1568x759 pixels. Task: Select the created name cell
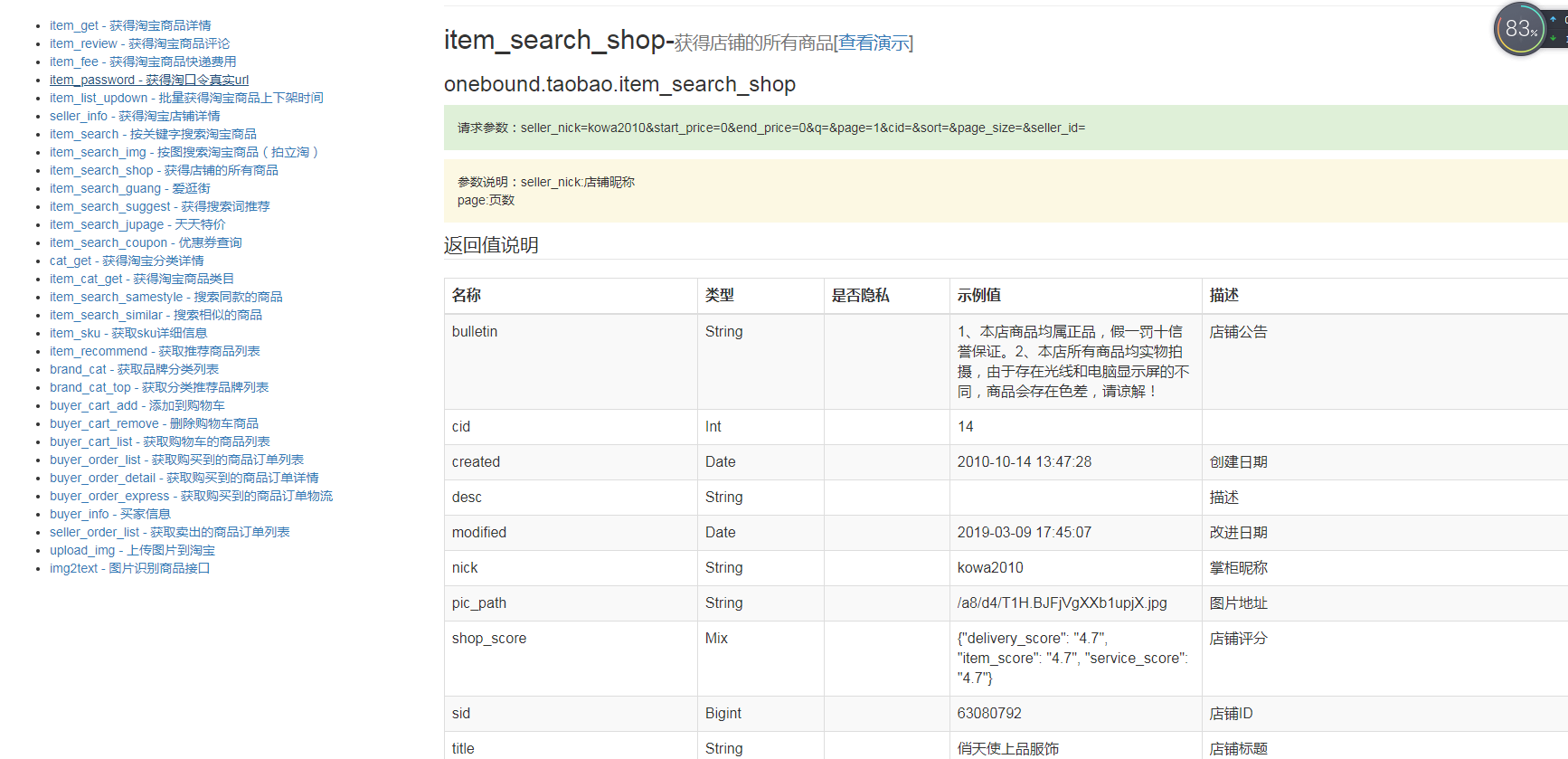(571, 462)
